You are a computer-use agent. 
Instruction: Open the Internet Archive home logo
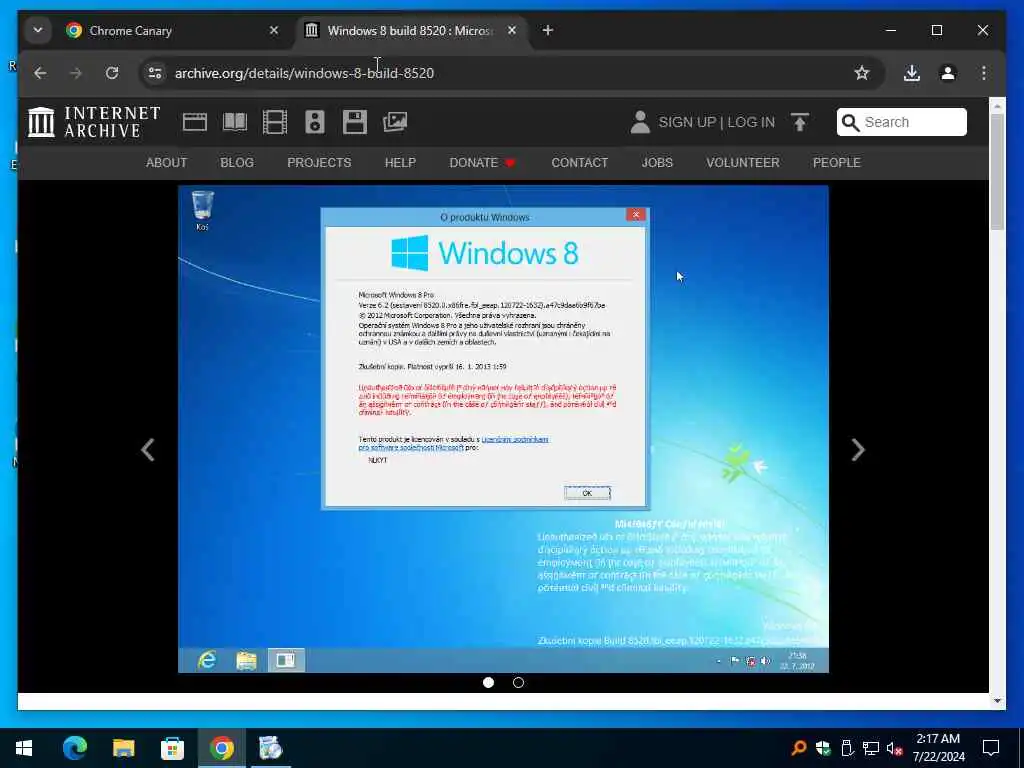coord(94,122)
